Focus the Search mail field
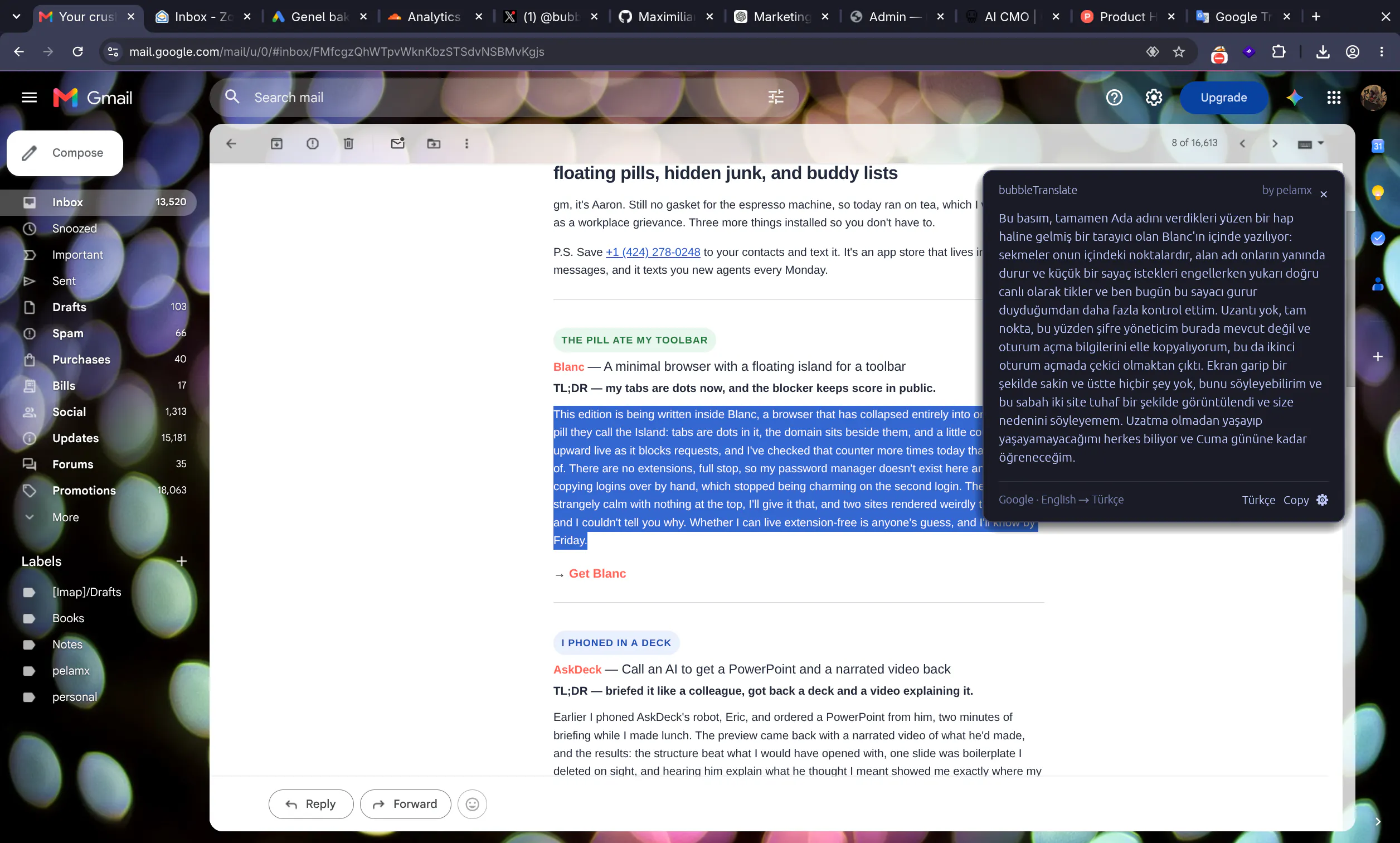Image resolution: width=1400 pixels, height=843 pixels. 504,98
